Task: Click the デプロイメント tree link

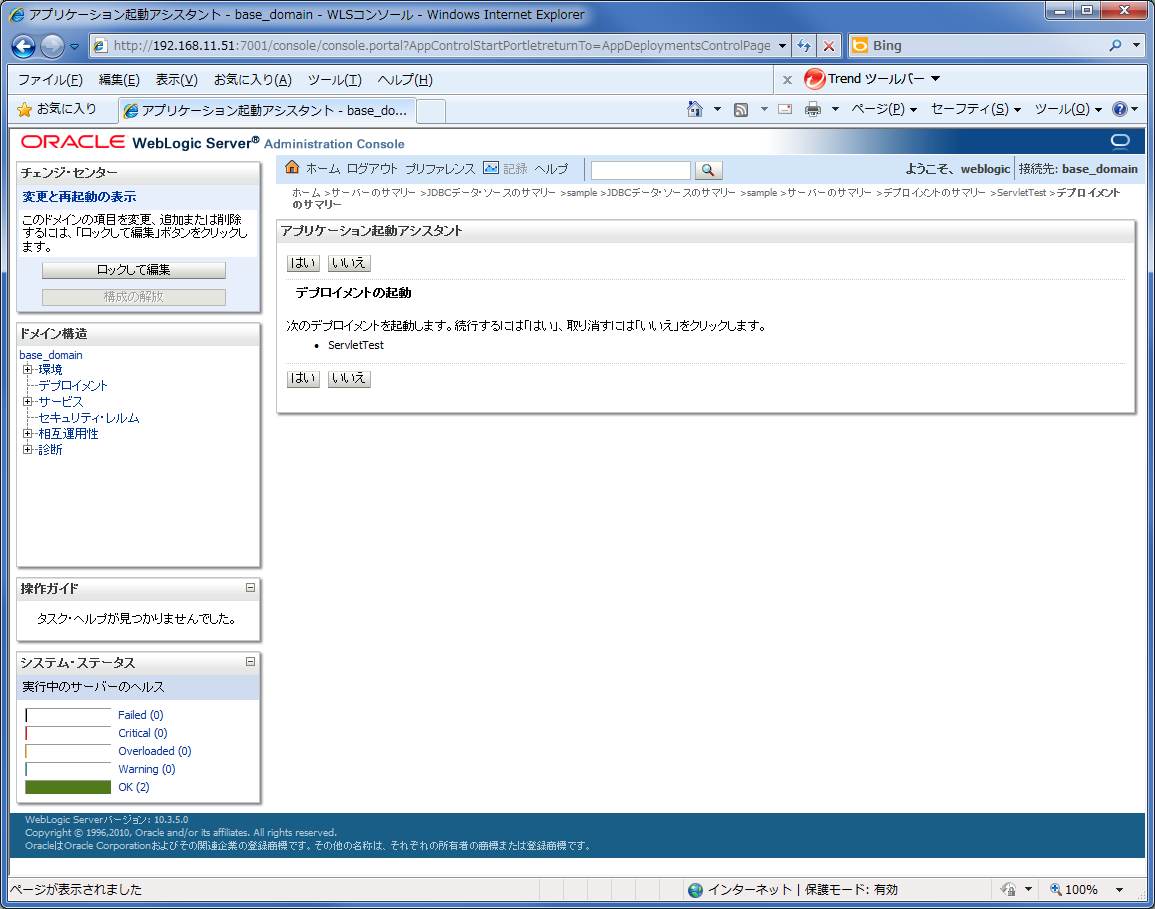Action: (x=73, y=385)
